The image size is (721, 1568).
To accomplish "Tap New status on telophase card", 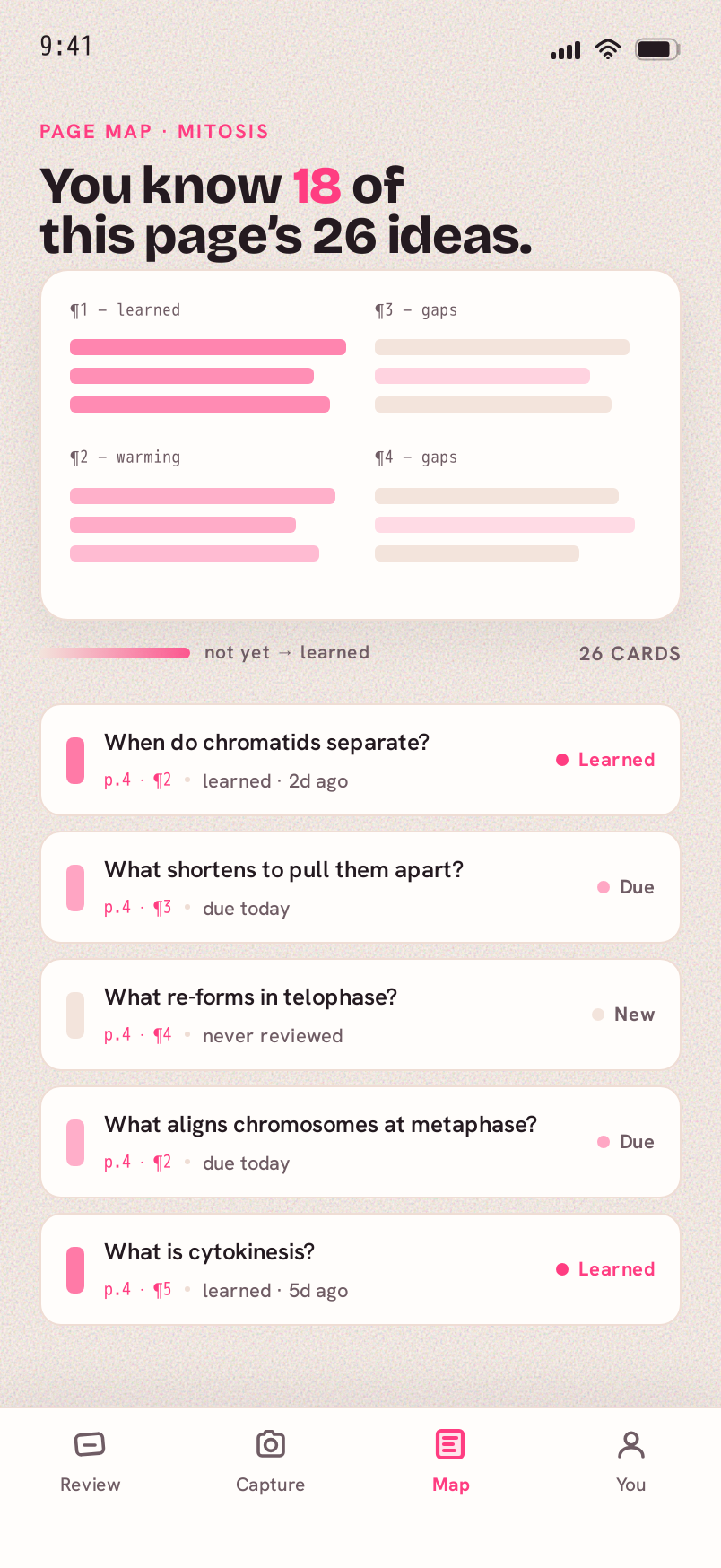I will pos(623,1015).
